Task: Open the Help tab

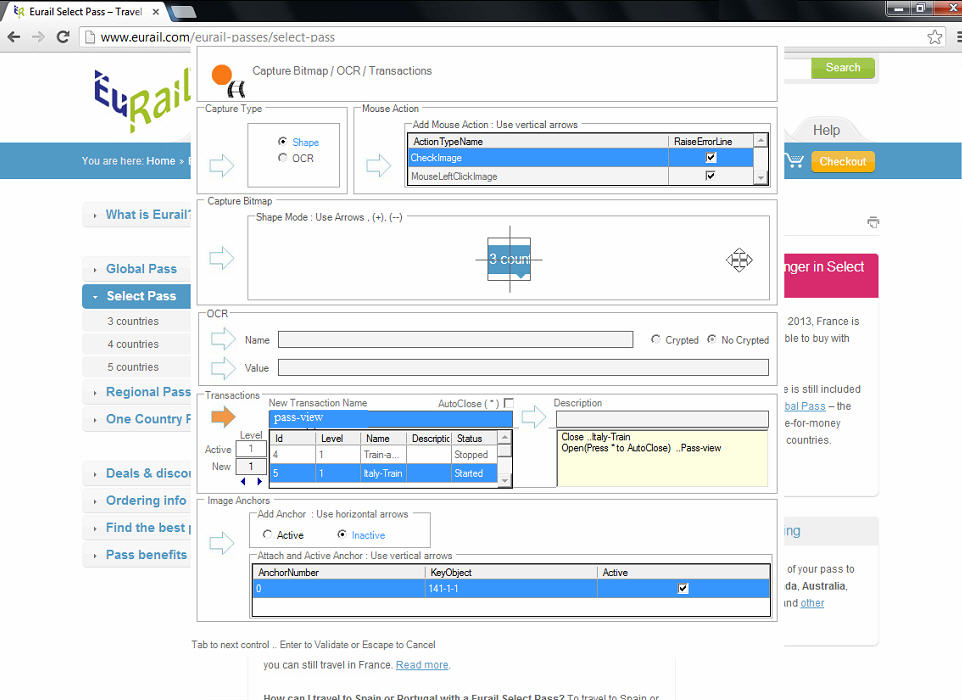Action: pos(826,130)
